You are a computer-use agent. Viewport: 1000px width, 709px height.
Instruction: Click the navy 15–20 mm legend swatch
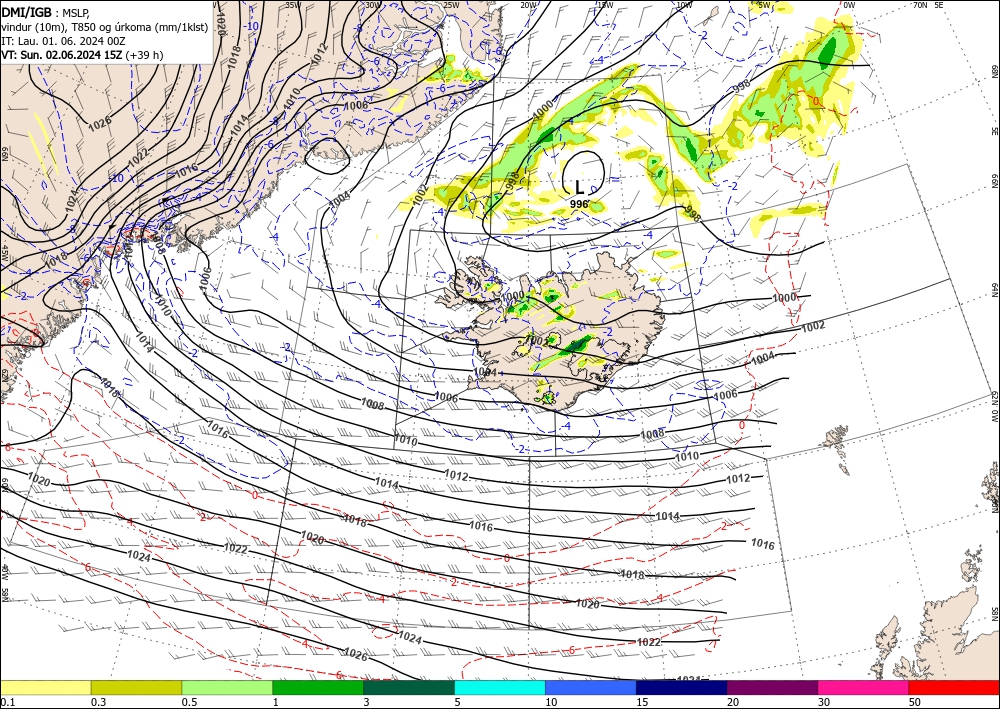pyautogui.click(x=681, y=687)
